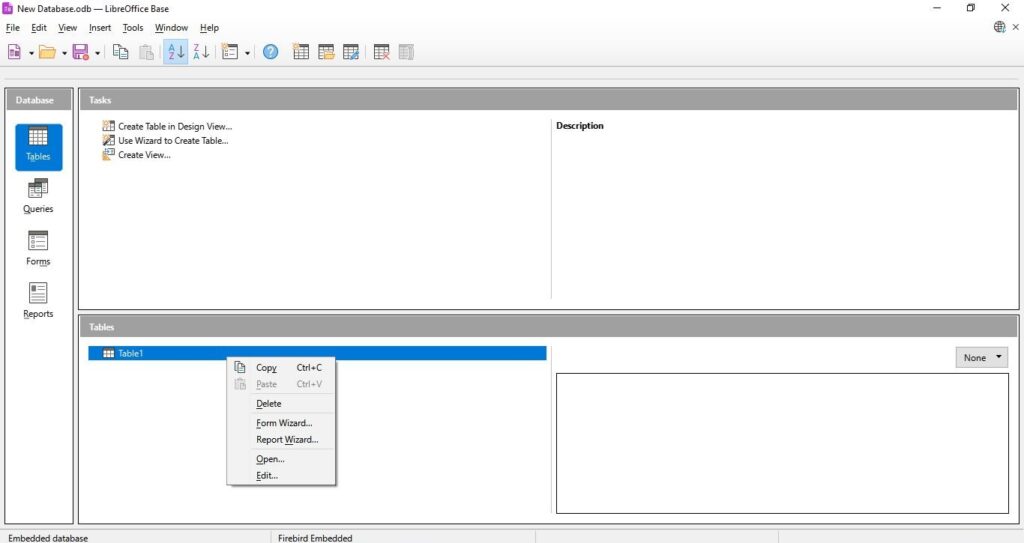Screen dimensions: 1024x543
Task: Open LibreOffice Help via the question mark icon
Action: tap(270, 52)
